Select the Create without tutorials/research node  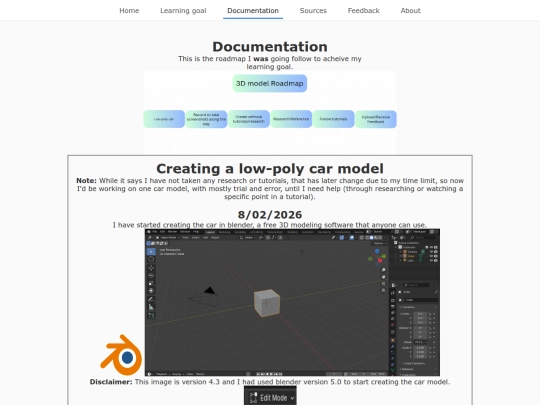coord(249,119)
